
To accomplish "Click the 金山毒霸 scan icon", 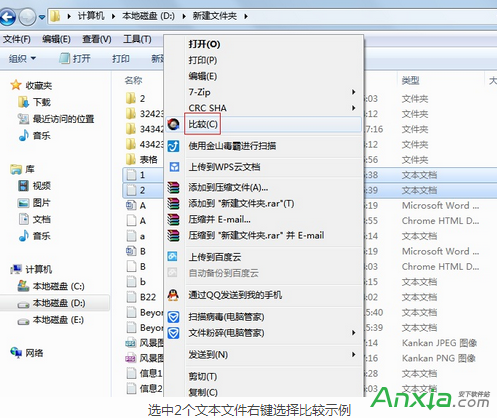I will coord(173,146).
